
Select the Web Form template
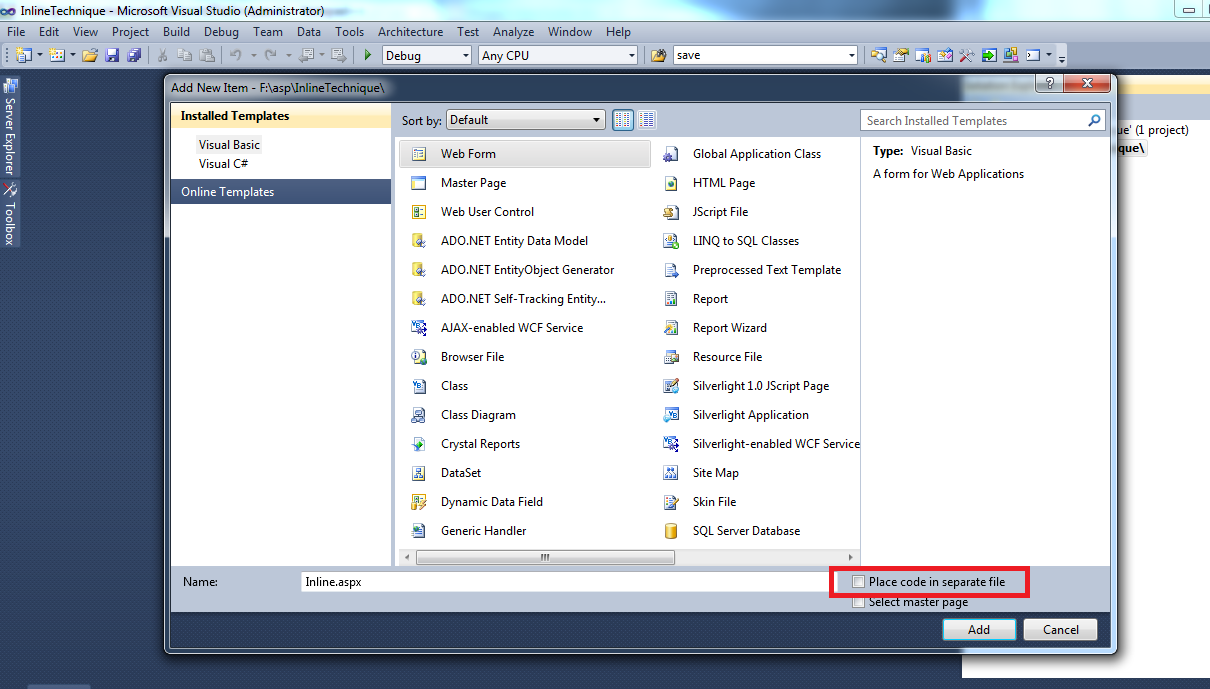525,154
